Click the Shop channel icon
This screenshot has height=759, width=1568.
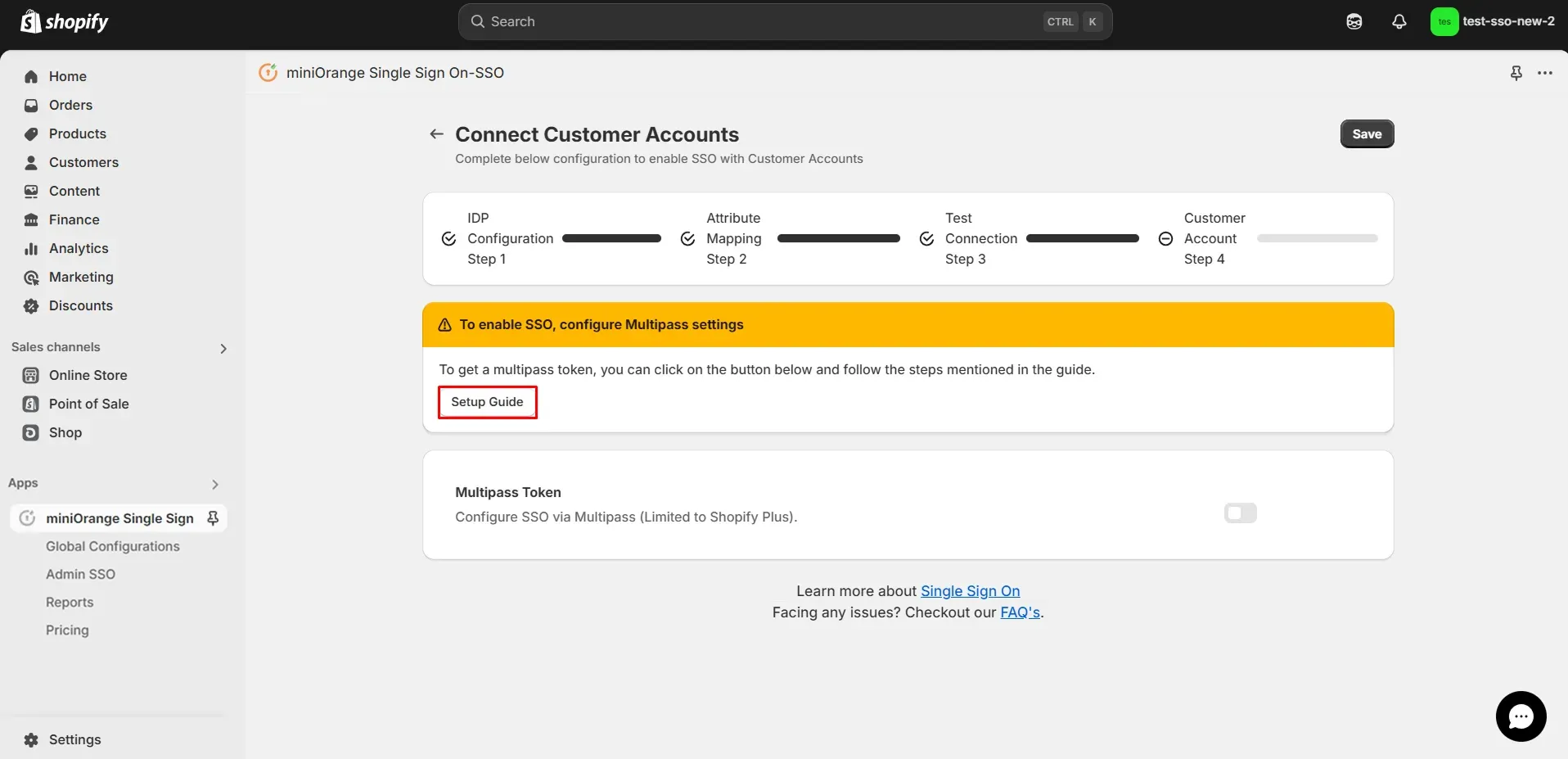(x=31, y=432)
